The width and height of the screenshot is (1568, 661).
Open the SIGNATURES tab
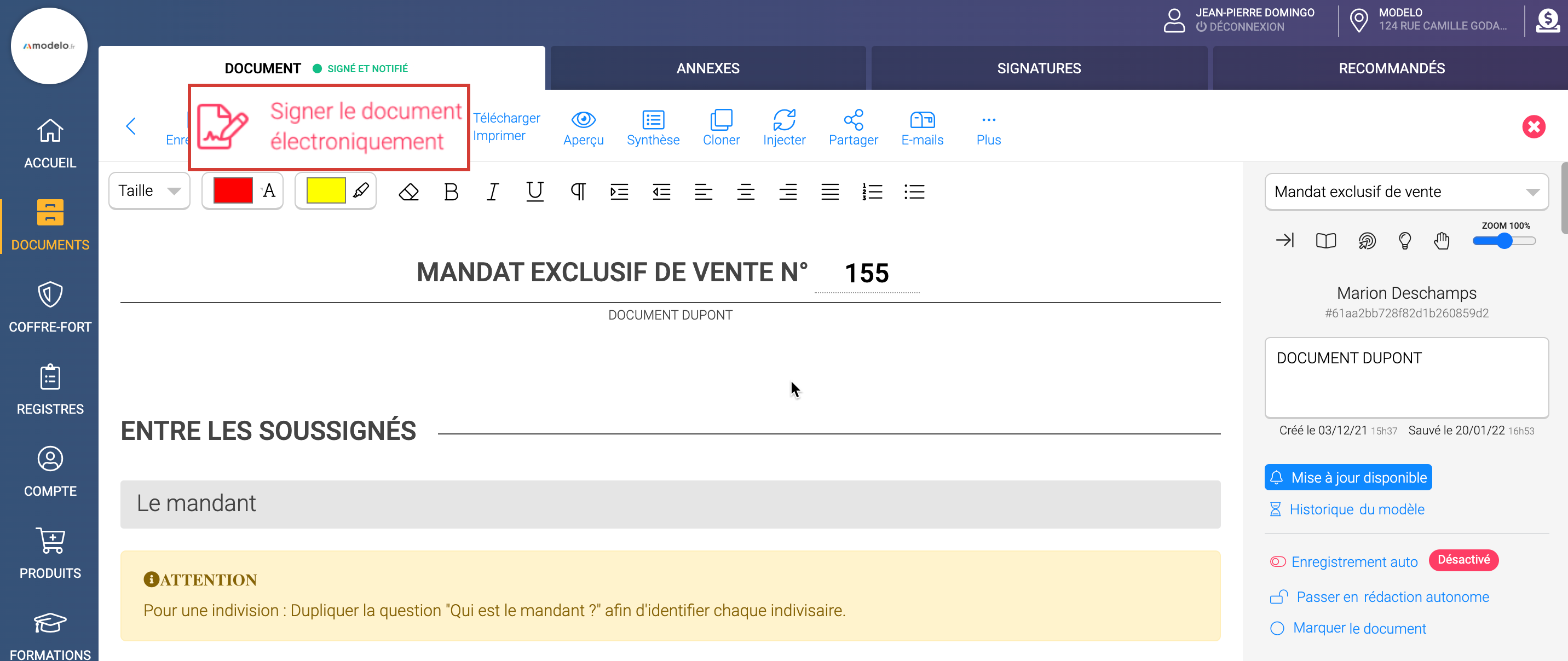point(1039,68)
